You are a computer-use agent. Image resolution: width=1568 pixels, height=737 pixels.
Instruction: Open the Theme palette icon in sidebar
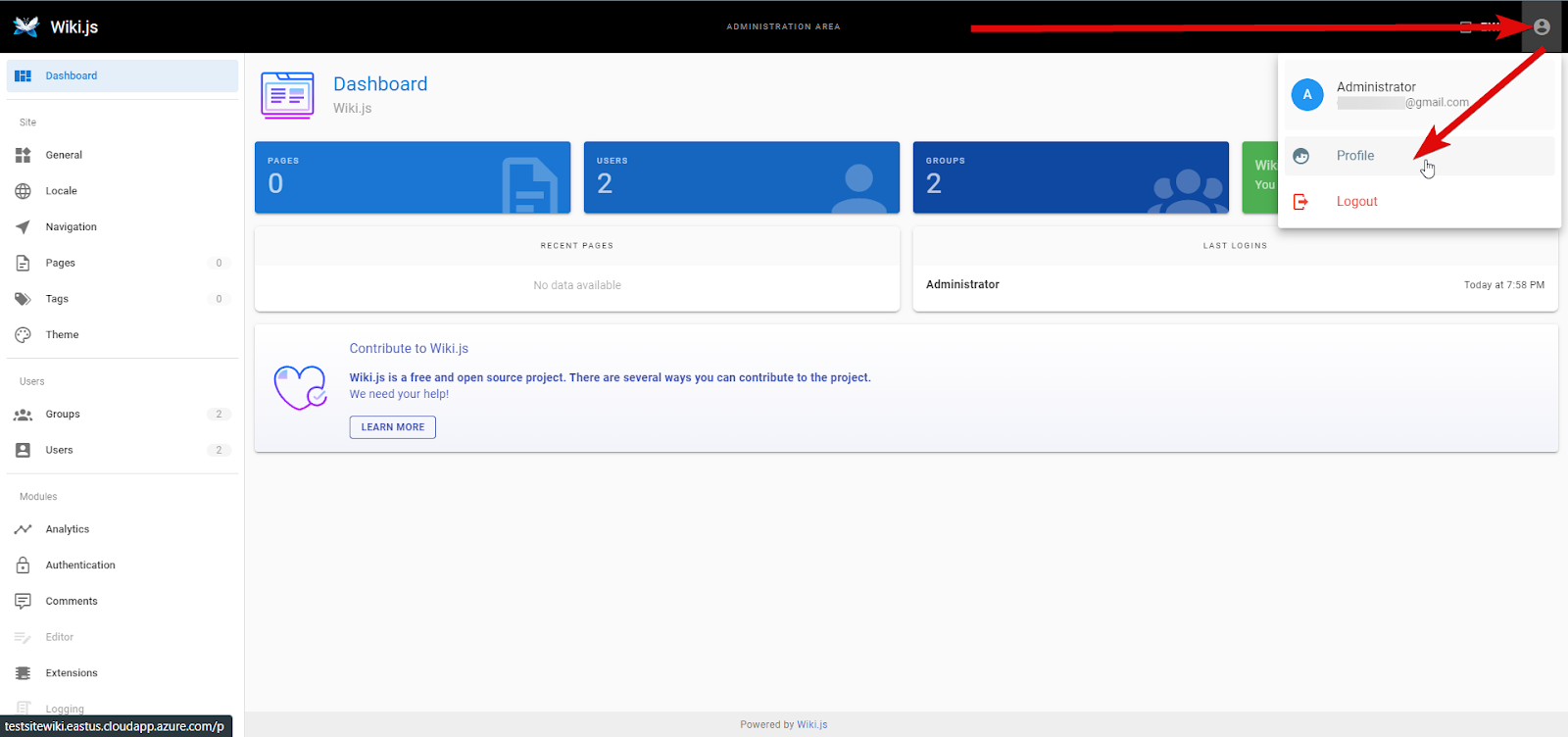23,335
